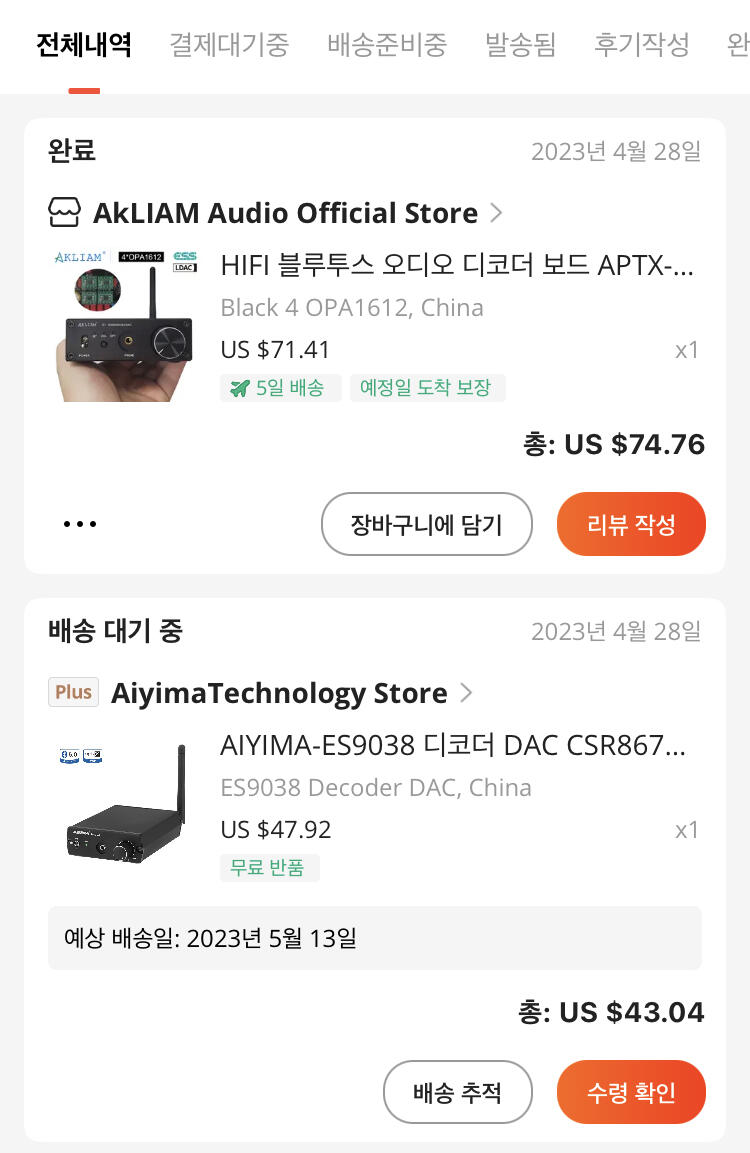
Task: Tap the Plus badge beside AiyimaTechnology
Action: pos(74,692)
